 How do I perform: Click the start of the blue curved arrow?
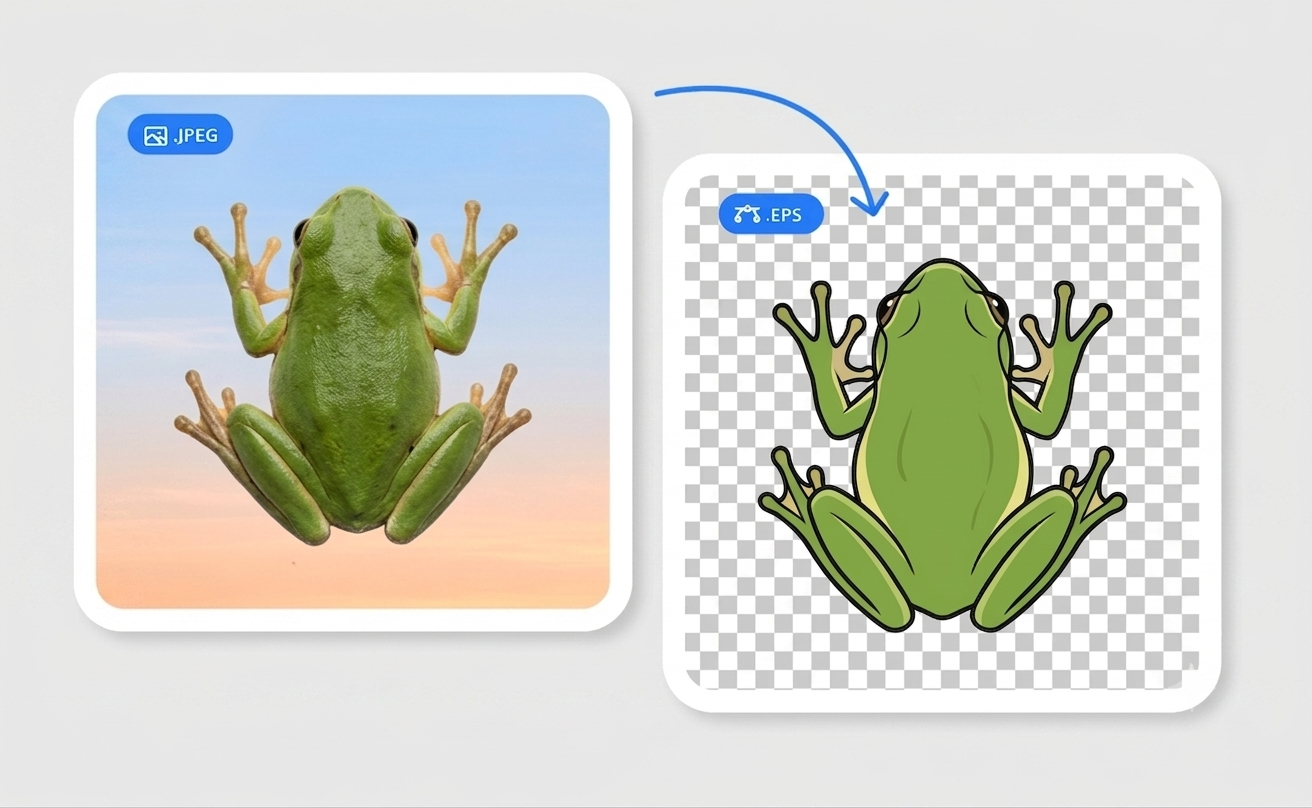click(x=662, y=94)
